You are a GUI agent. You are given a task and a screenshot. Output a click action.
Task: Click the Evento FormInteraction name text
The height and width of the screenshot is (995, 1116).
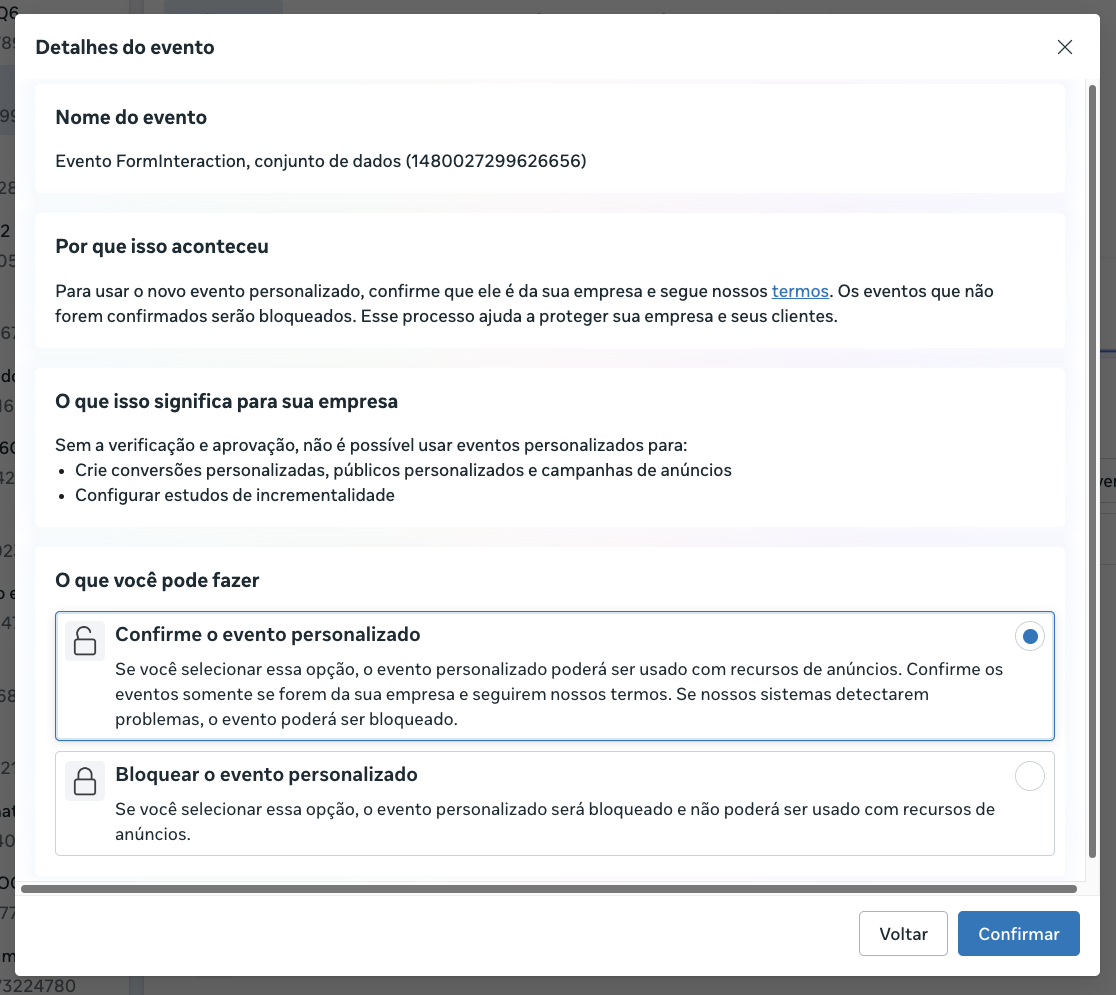320,161
